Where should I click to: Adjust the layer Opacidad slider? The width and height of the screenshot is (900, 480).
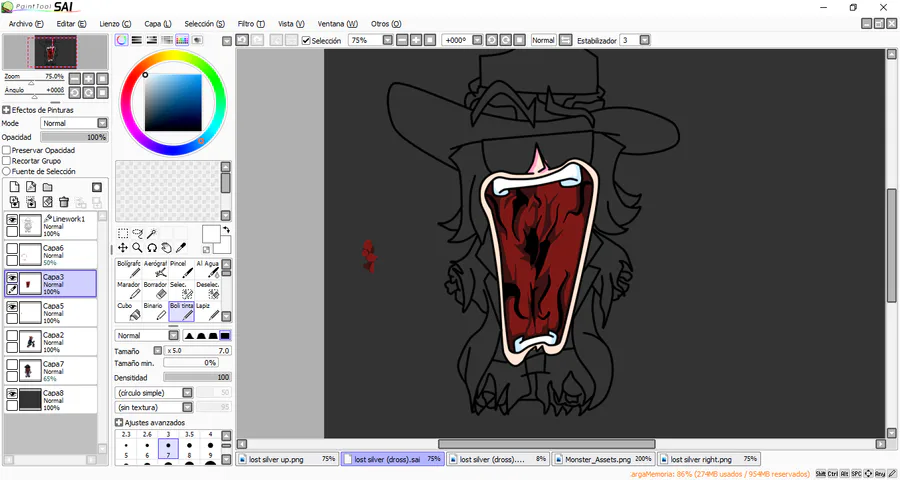coord(73,137)
